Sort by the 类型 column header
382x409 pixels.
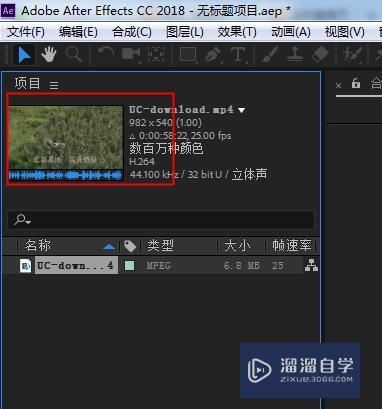coord(161,246)
